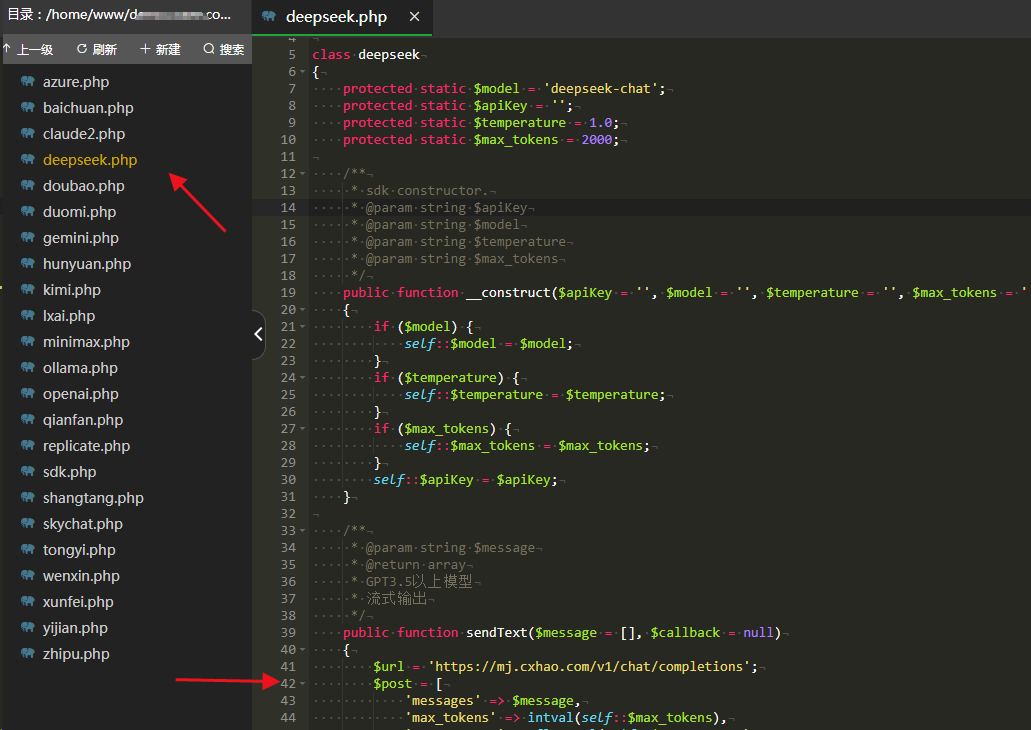Open openai.php from the file list
Viewport: 1031px width, 730px height.
81,393
